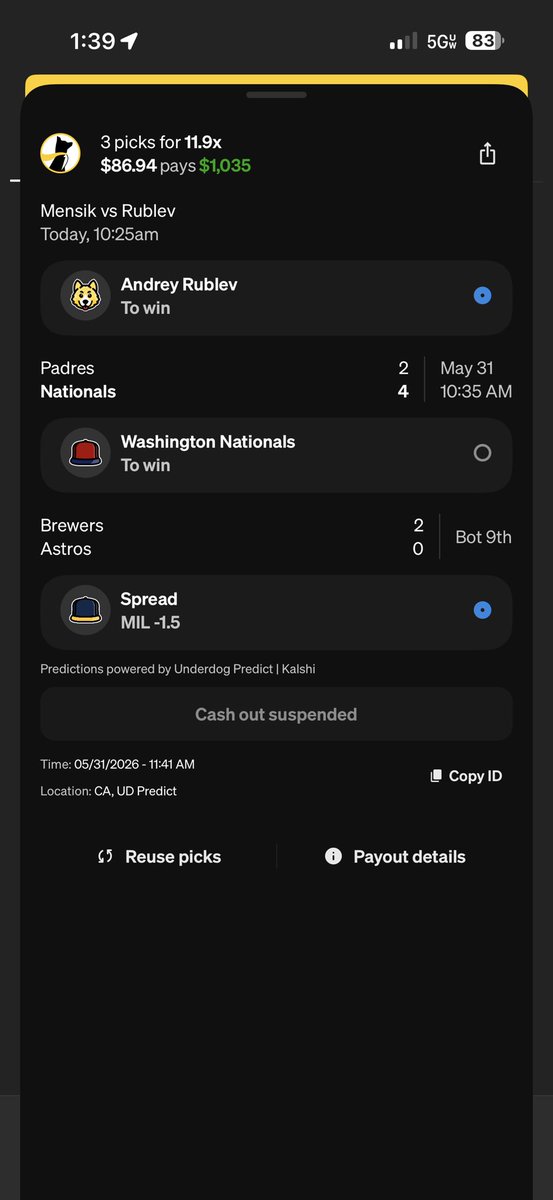Open the Andrey Rublev To win pick card
The height and width of the screenshot is (1200, 553).
coord(276,297)
